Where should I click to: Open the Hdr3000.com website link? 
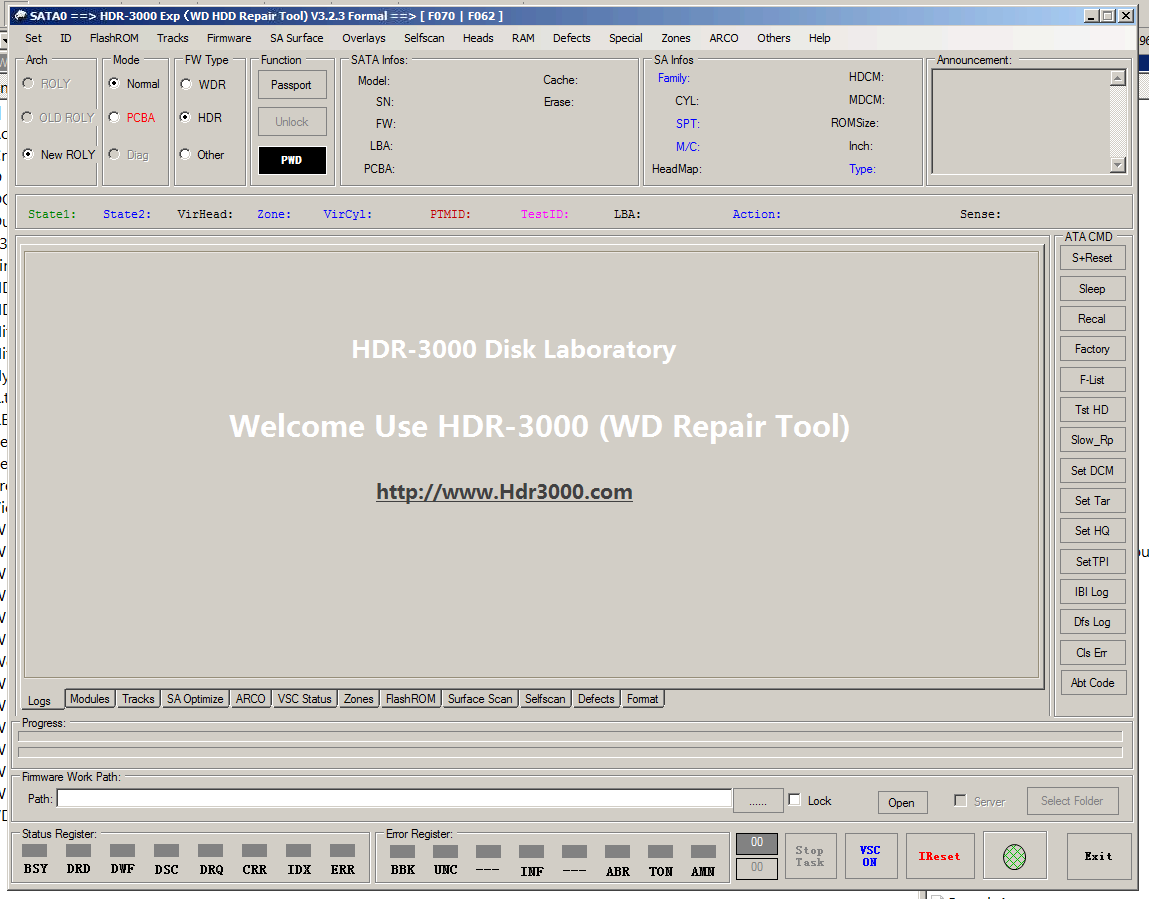coord(504,492)
